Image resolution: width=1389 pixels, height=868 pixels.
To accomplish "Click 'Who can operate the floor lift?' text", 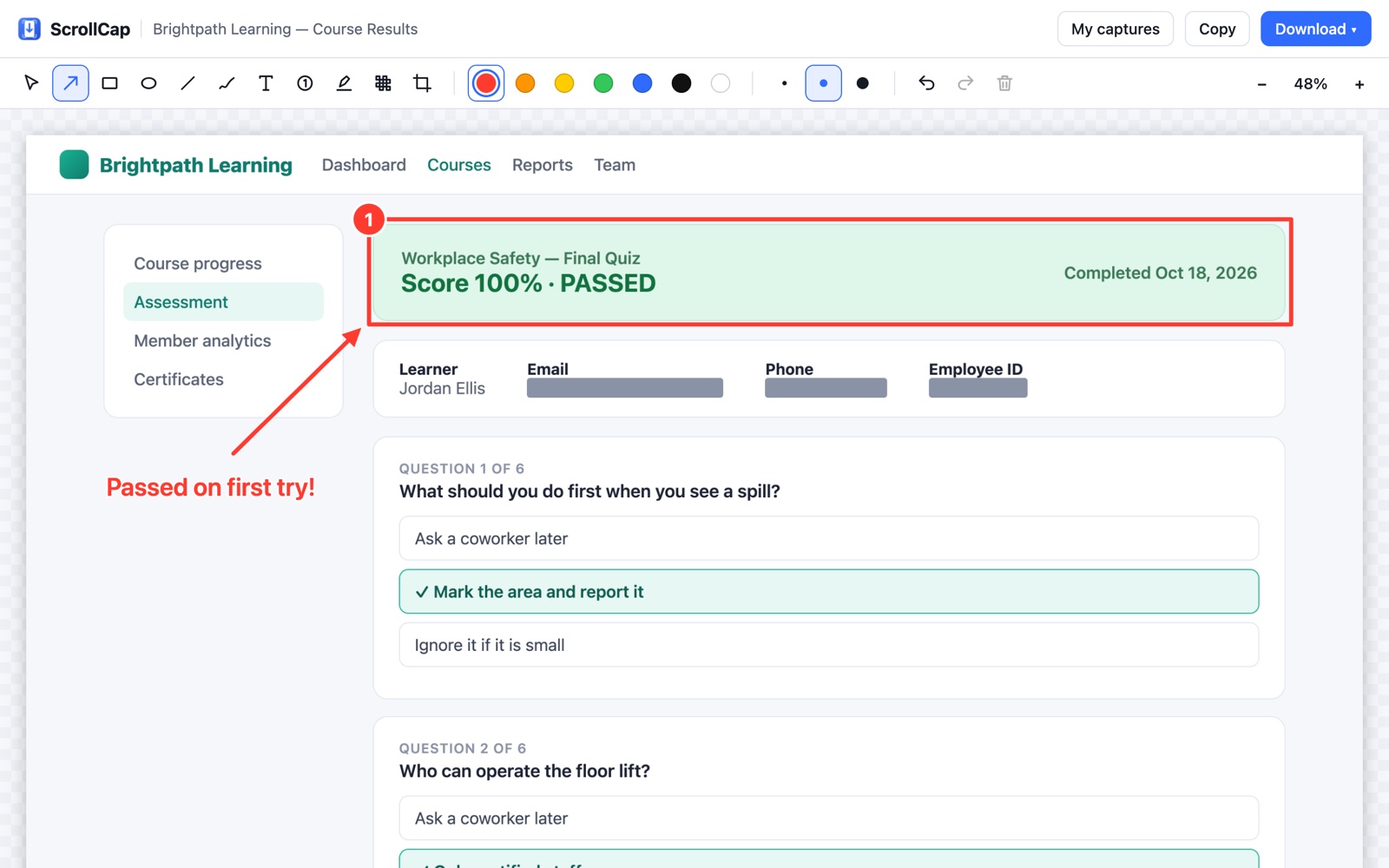I will [x=524, y=771].
